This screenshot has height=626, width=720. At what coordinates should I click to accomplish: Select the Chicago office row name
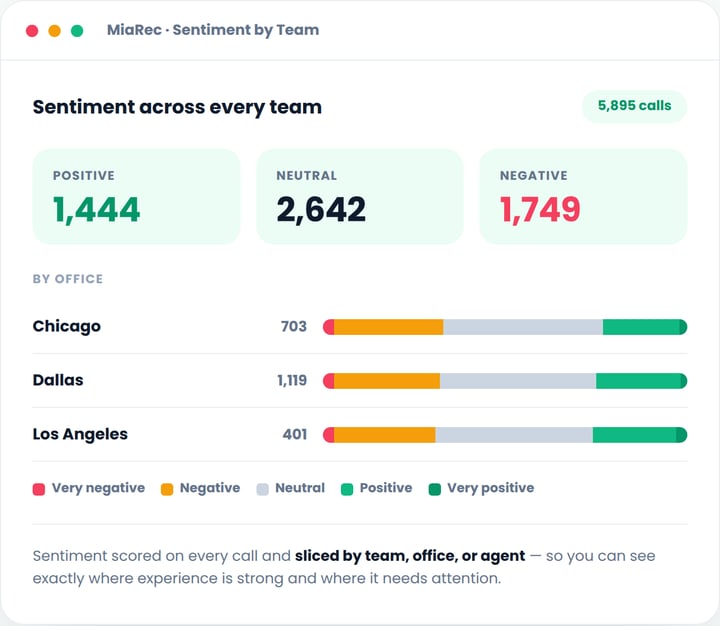tap(67, 327)
